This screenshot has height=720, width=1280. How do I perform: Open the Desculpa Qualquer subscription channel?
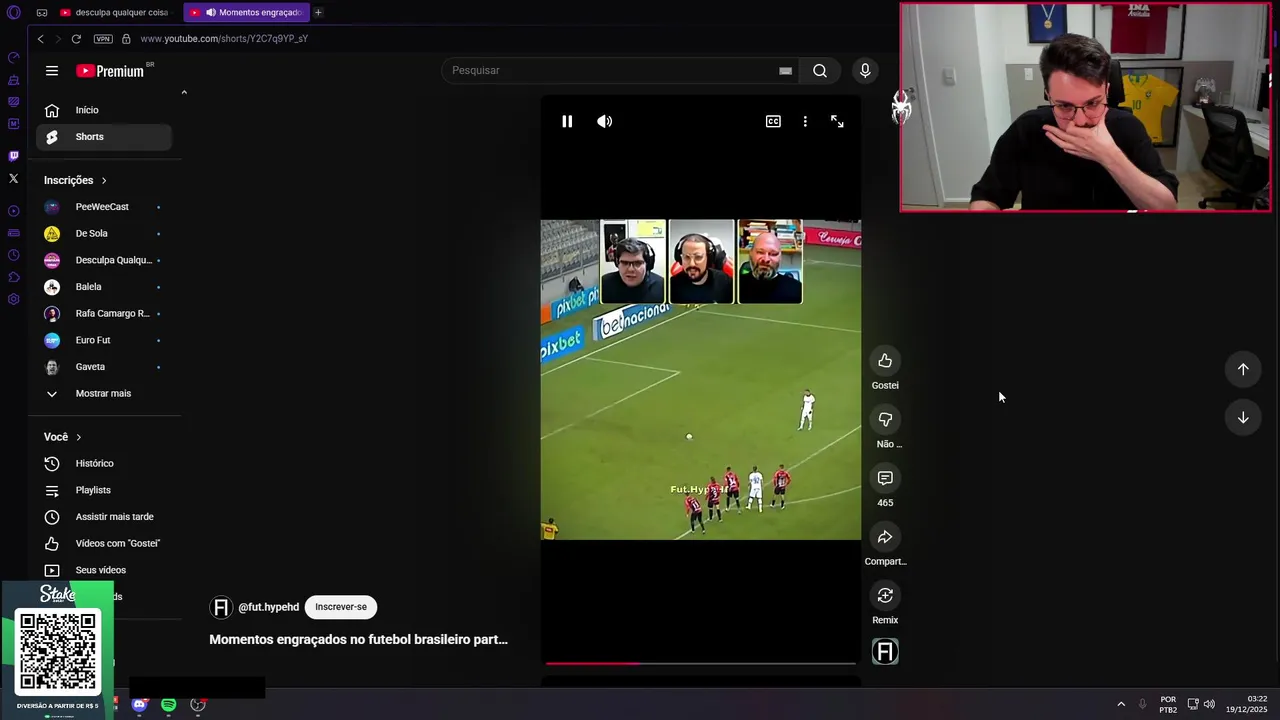[x=104, y=260]
